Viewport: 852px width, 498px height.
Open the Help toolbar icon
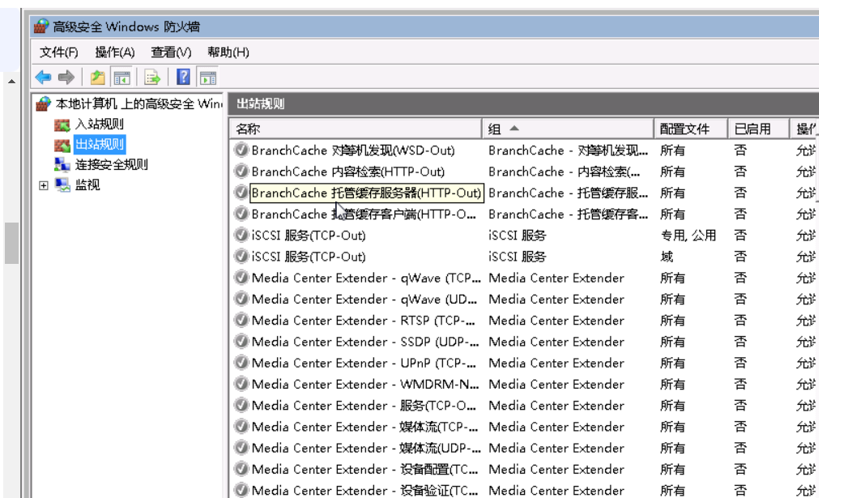[184, 77]
